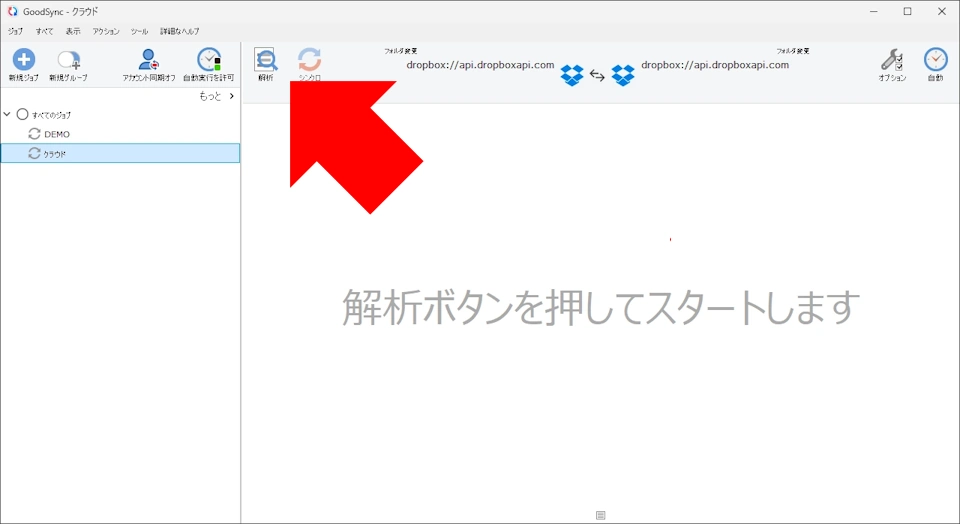Open the 自動 clock icon settings
This screenshot has width=960, height=524.
[935, 60]
